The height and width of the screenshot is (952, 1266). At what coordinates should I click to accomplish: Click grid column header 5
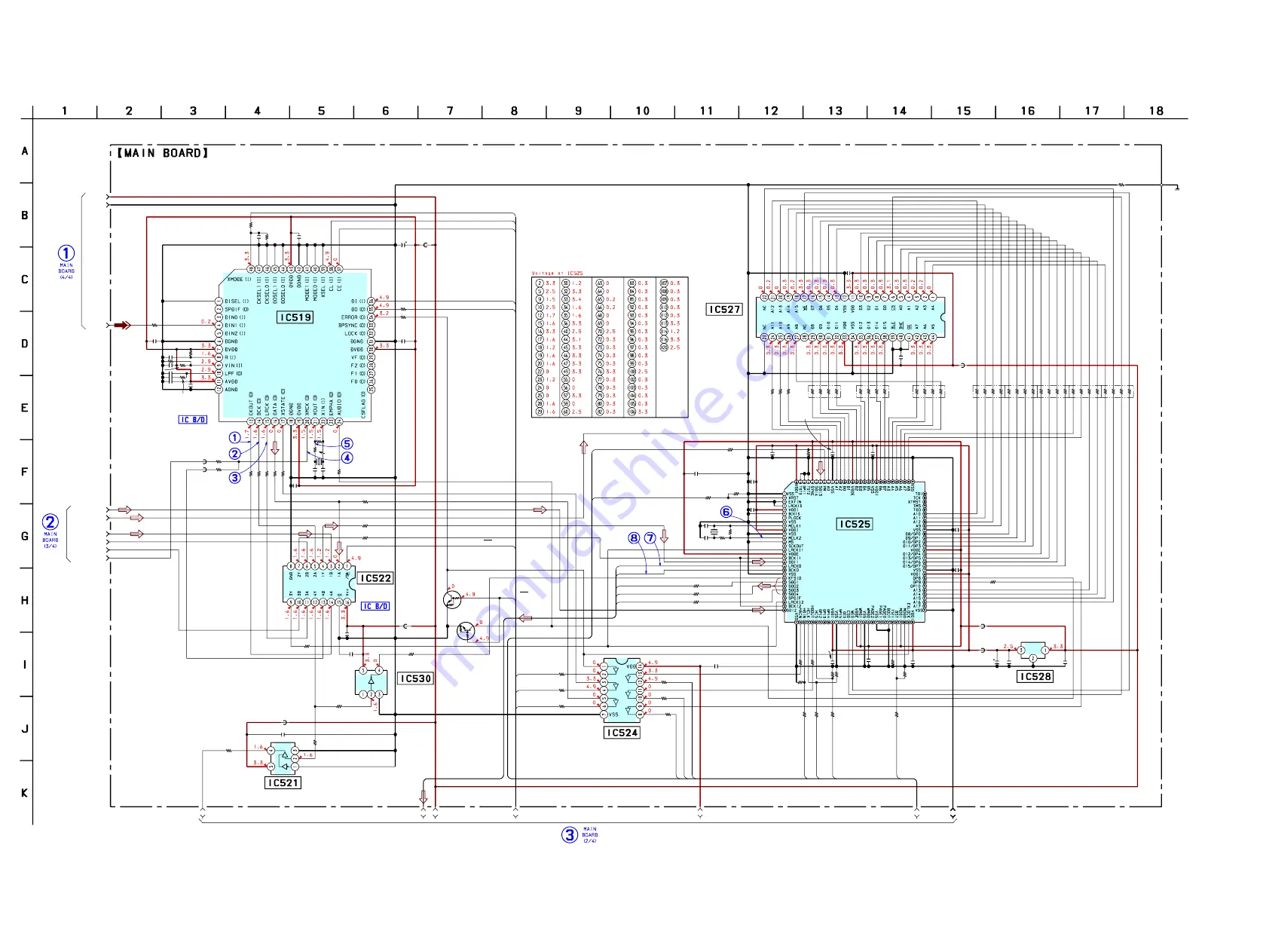[x=322, y=111]
